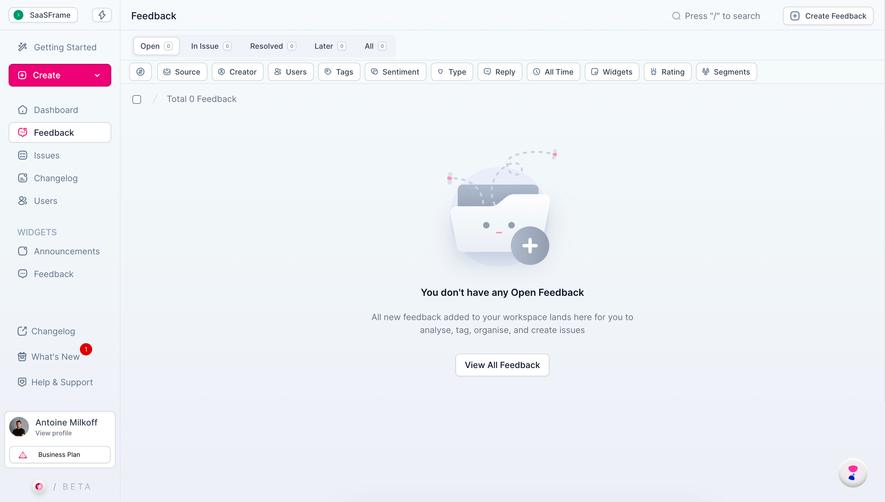Switch to the In Issue tab
Image resolution: width=885 pixels, height=502 pixels.
click(211, 46)
